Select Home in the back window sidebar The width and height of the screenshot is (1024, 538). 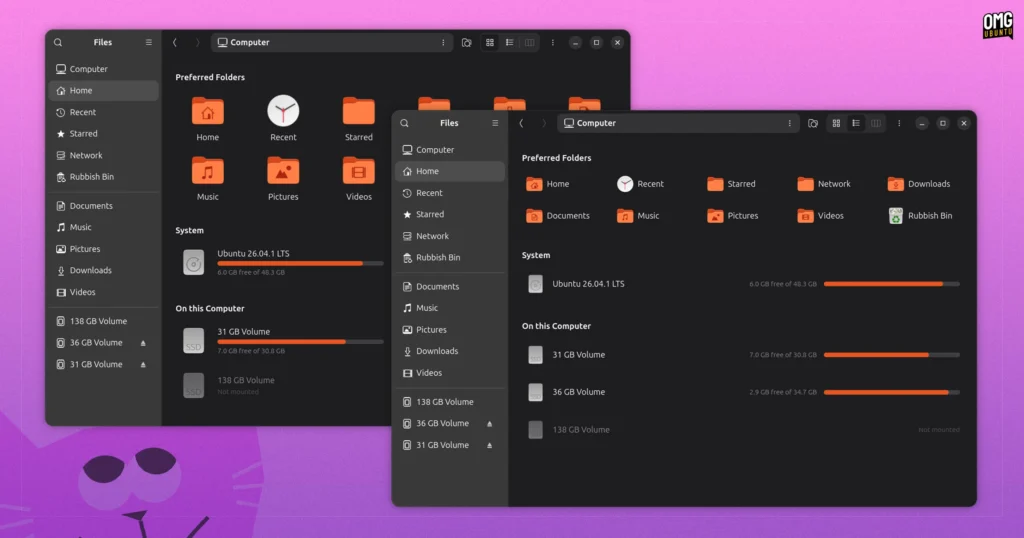click(x=104, y=90)
